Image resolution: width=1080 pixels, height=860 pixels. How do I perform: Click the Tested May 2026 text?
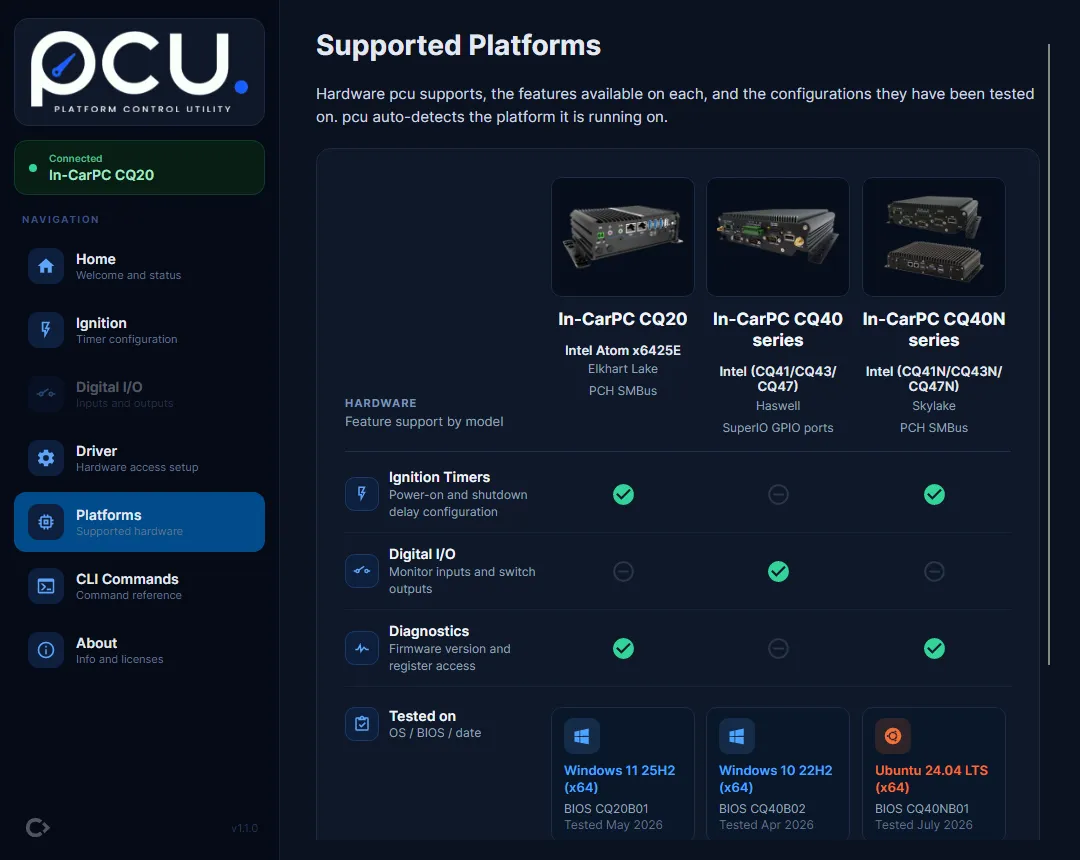613,825
